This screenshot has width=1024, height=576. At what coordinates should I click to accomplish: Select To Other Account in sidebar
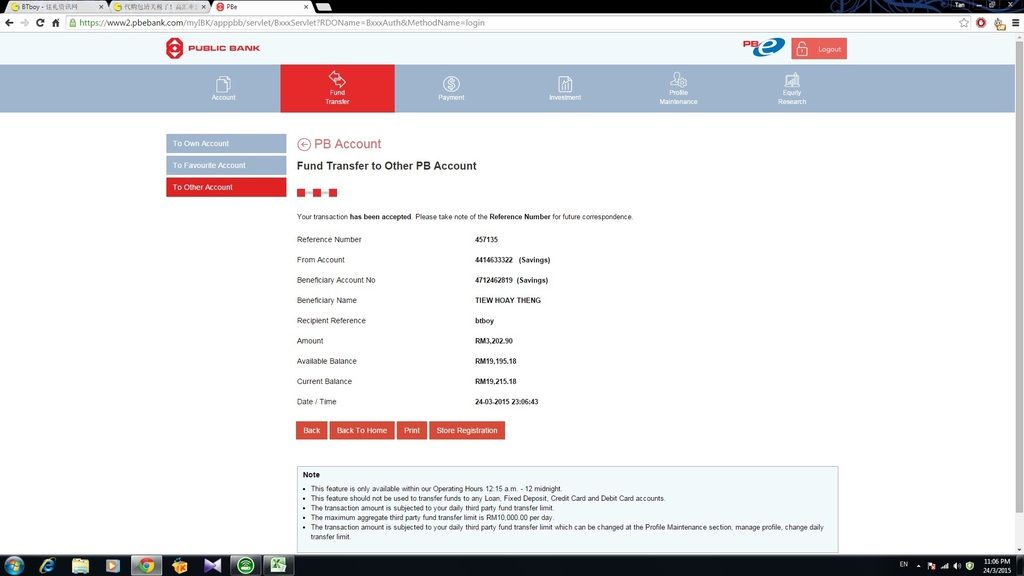click(x=226, y=187)
